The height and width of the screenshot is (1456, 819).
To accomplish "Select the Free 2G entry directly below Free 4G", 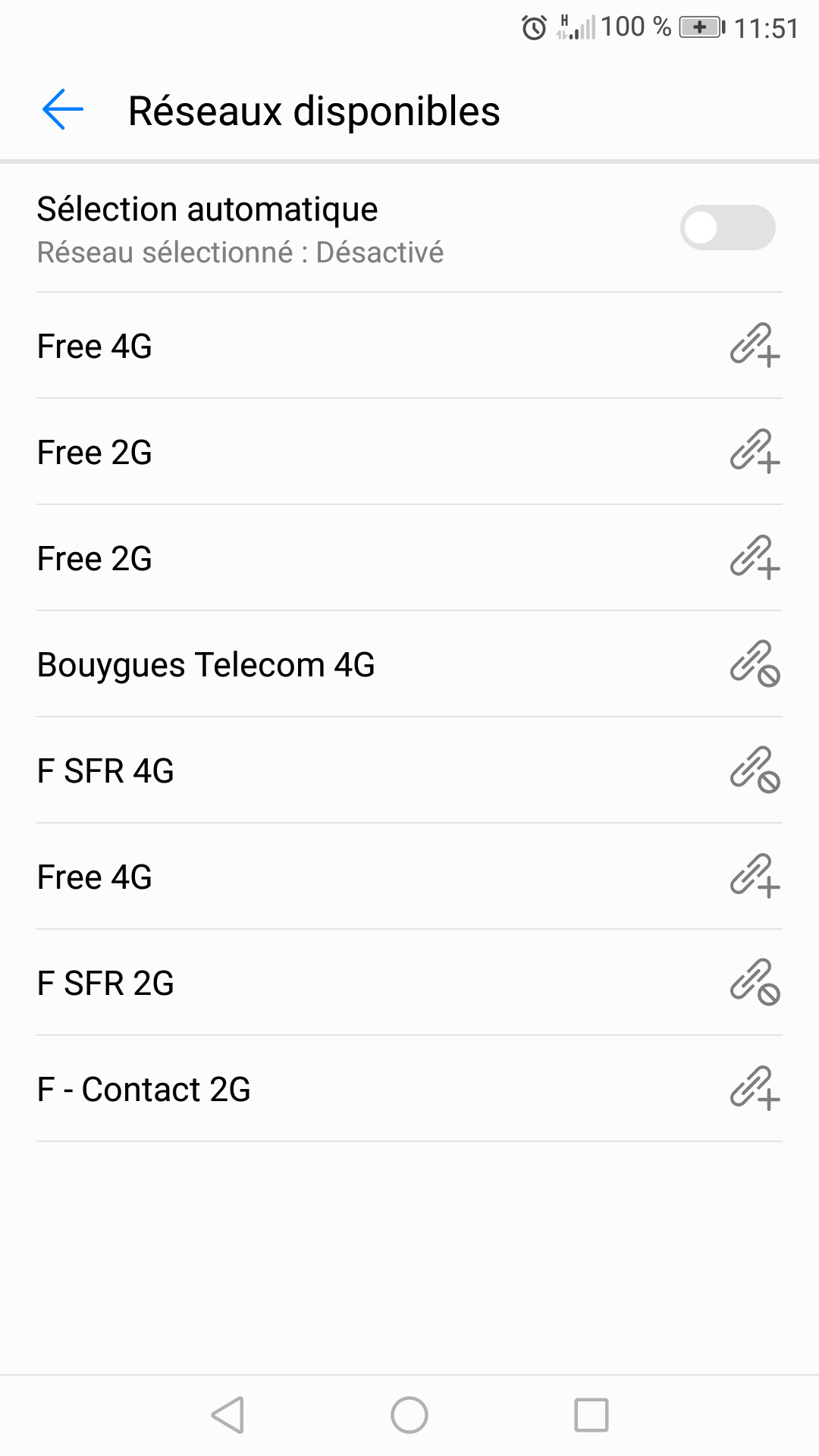I will pos(95,453).
